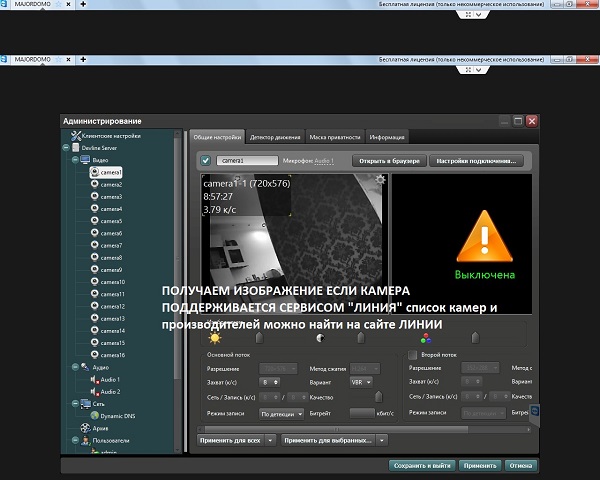Click the Архив film reel icon
This screenshot has height=480, width=600.
click(84, 427)
